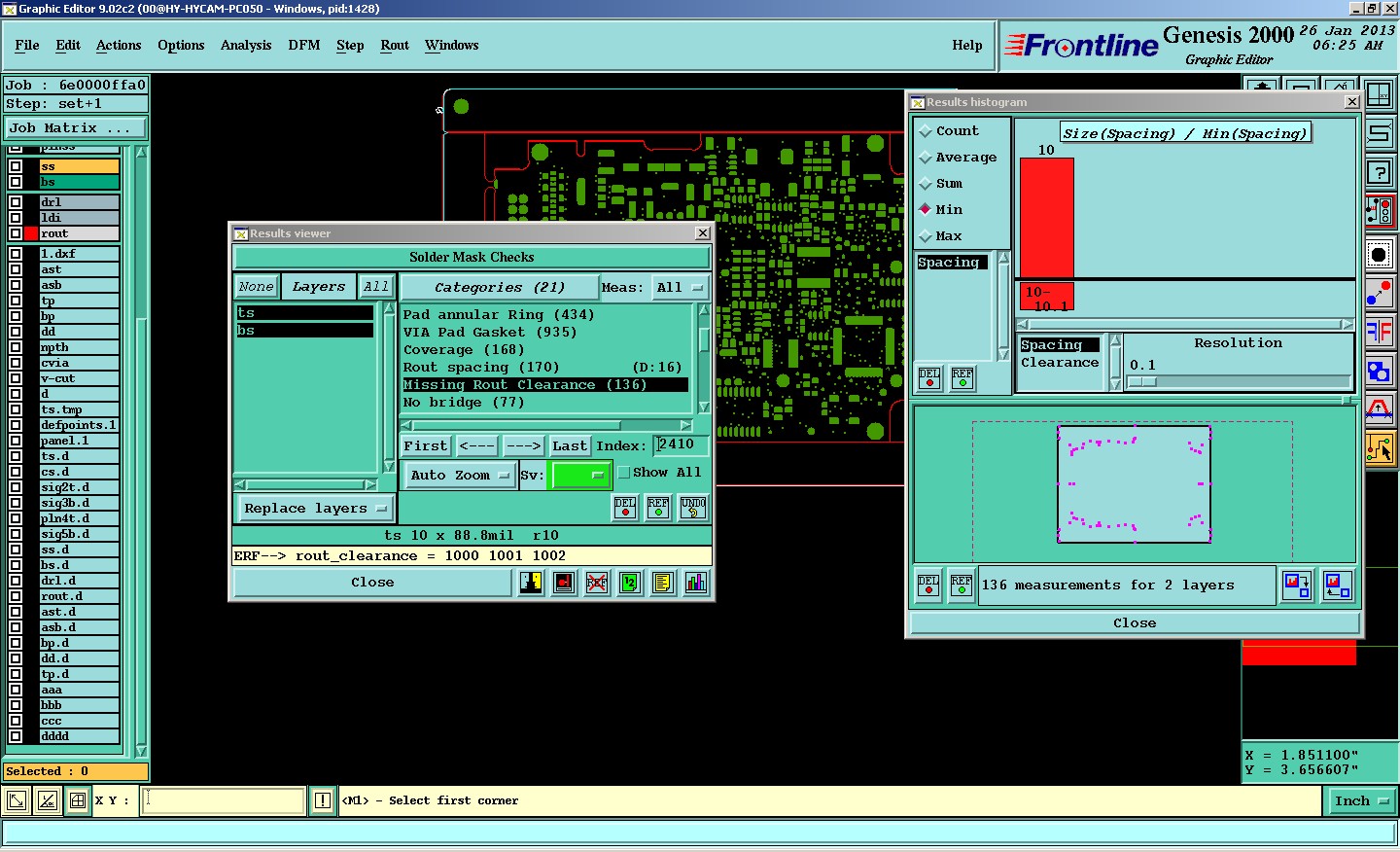The width and height of the screenshot is (1400, 852).
Task: Click the crossed-out REF icon
Action: pos(597,583)
